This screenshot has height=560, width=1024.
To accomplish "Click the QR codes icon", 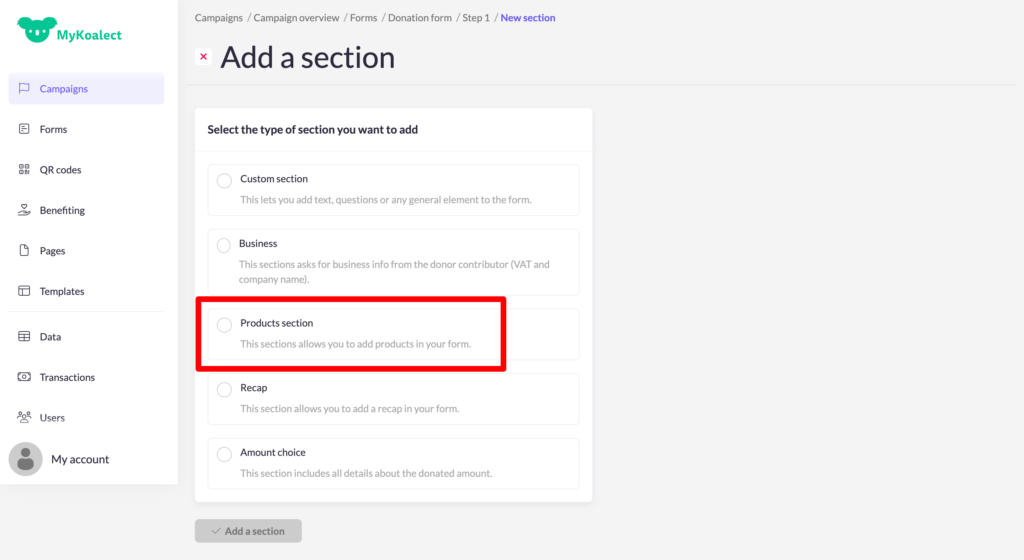I will [x=24, y=170].
